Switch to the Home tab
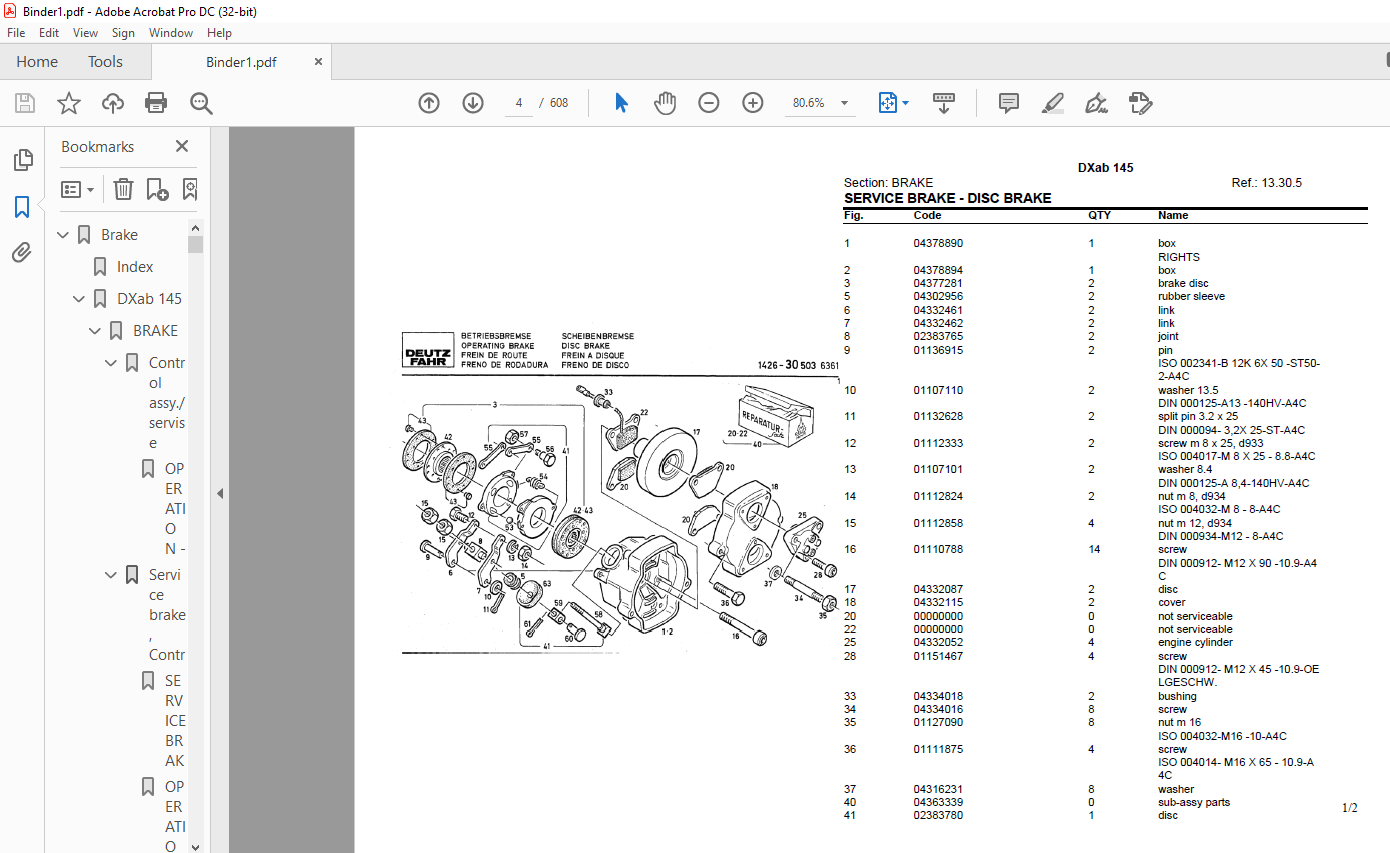Image resolution: width=1390 pixels, height=853 pixels. point(37,62)
